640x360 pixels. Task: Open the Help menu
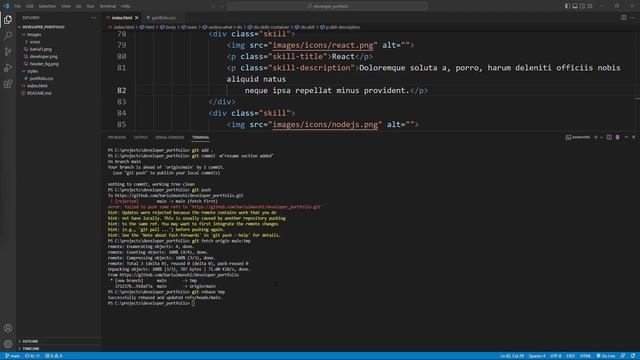pos(126,6)
